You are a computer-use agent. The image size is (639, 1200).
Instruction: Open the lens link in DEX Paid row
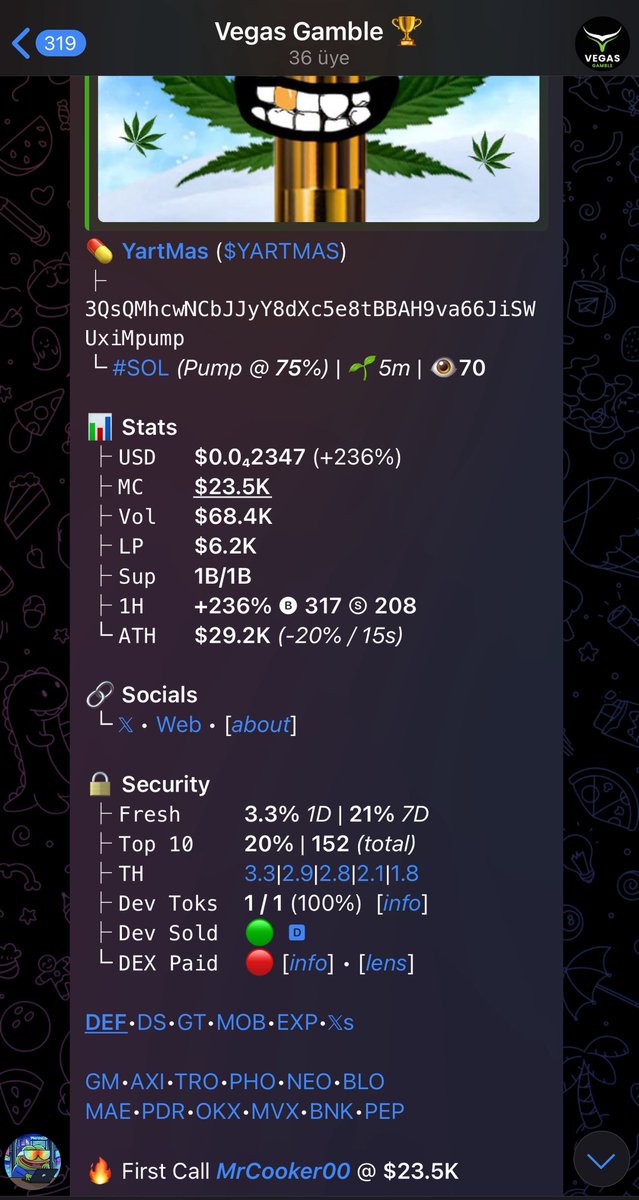[386, 963]
